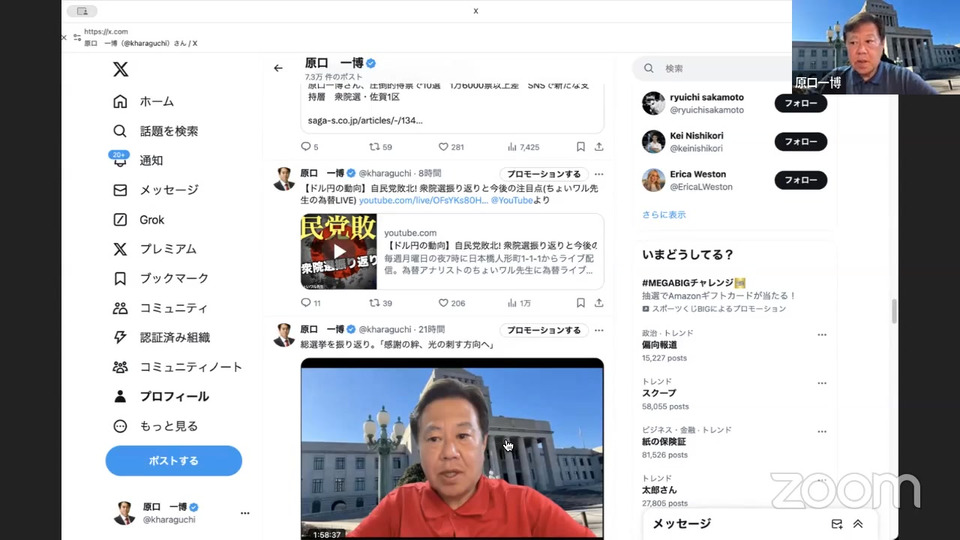Click the tab icon at window top
The height and width of the screenshot is (540, 960).
pyautogui.click(x=82, y=11)
